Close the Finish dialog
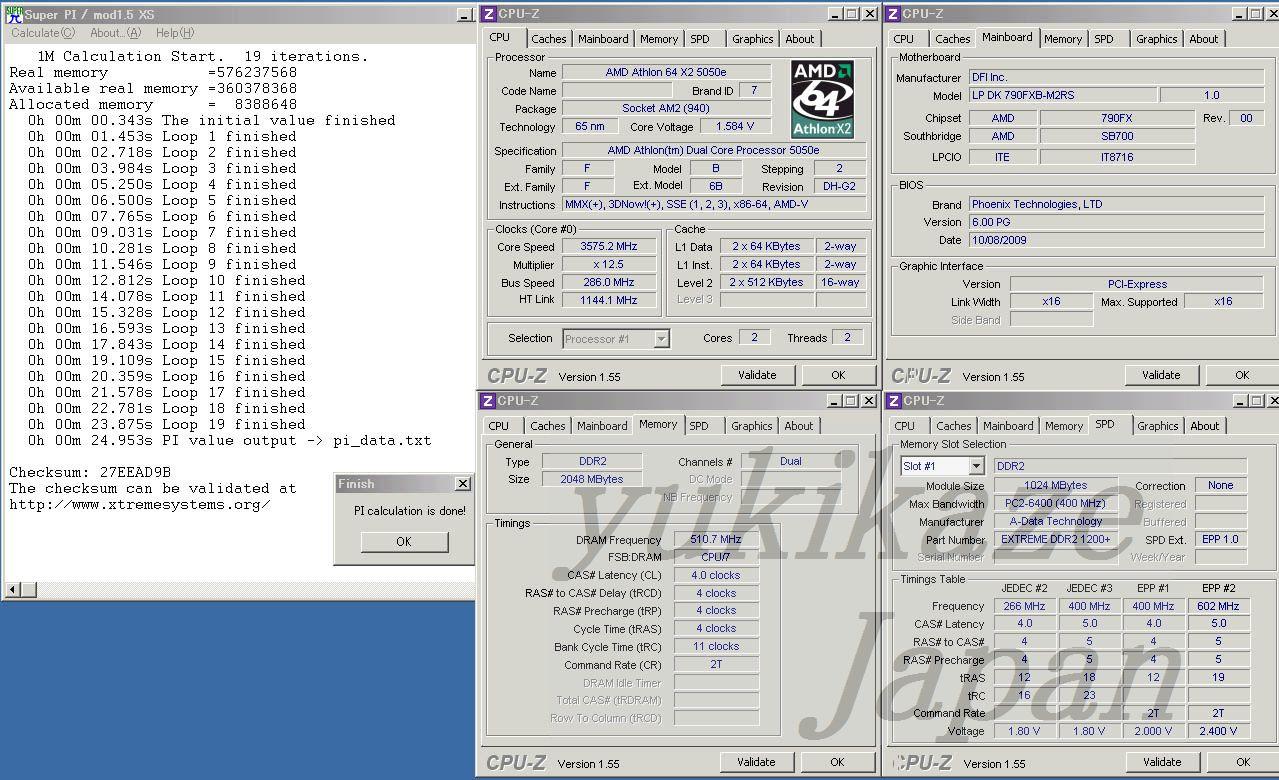The height and width of the screenshot is (780, 1279). [x=462, y=484]
